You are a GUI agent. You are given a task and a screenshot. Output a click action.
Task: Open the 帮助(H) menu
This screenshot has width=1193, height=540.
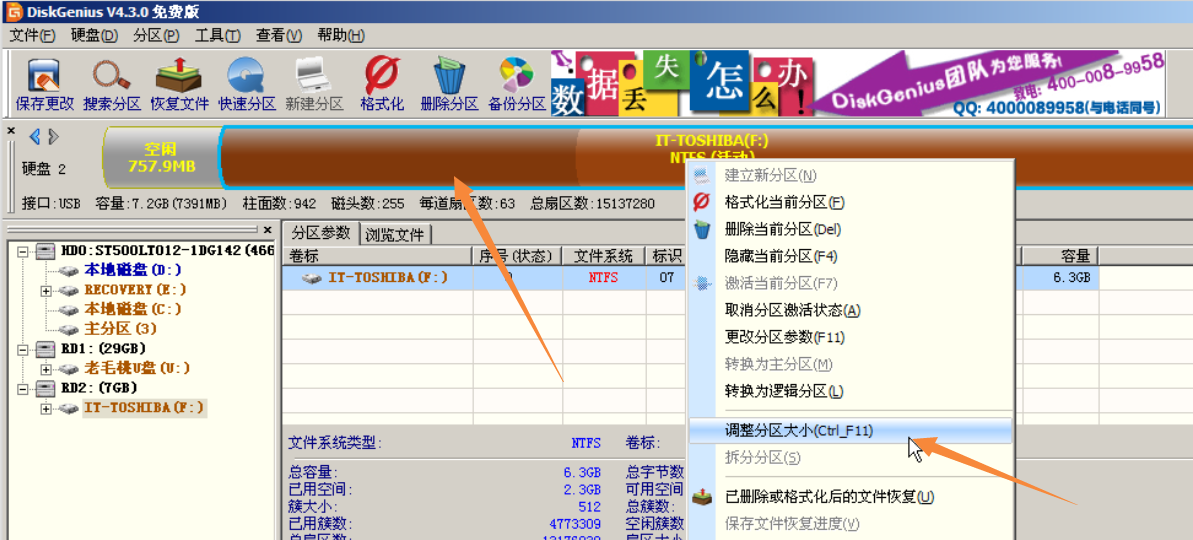point(342,36)
